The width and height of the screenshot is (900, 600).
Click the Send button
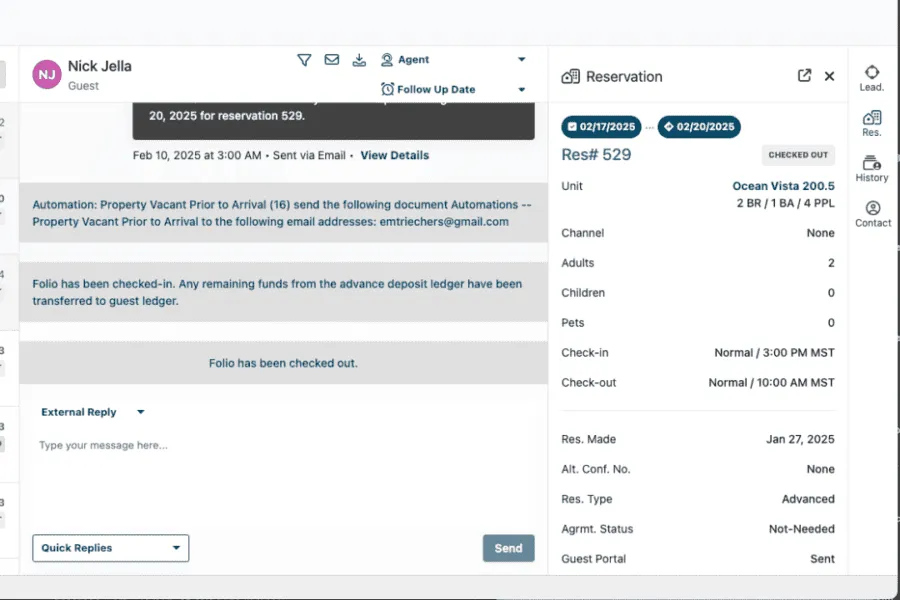coord(508,548)
